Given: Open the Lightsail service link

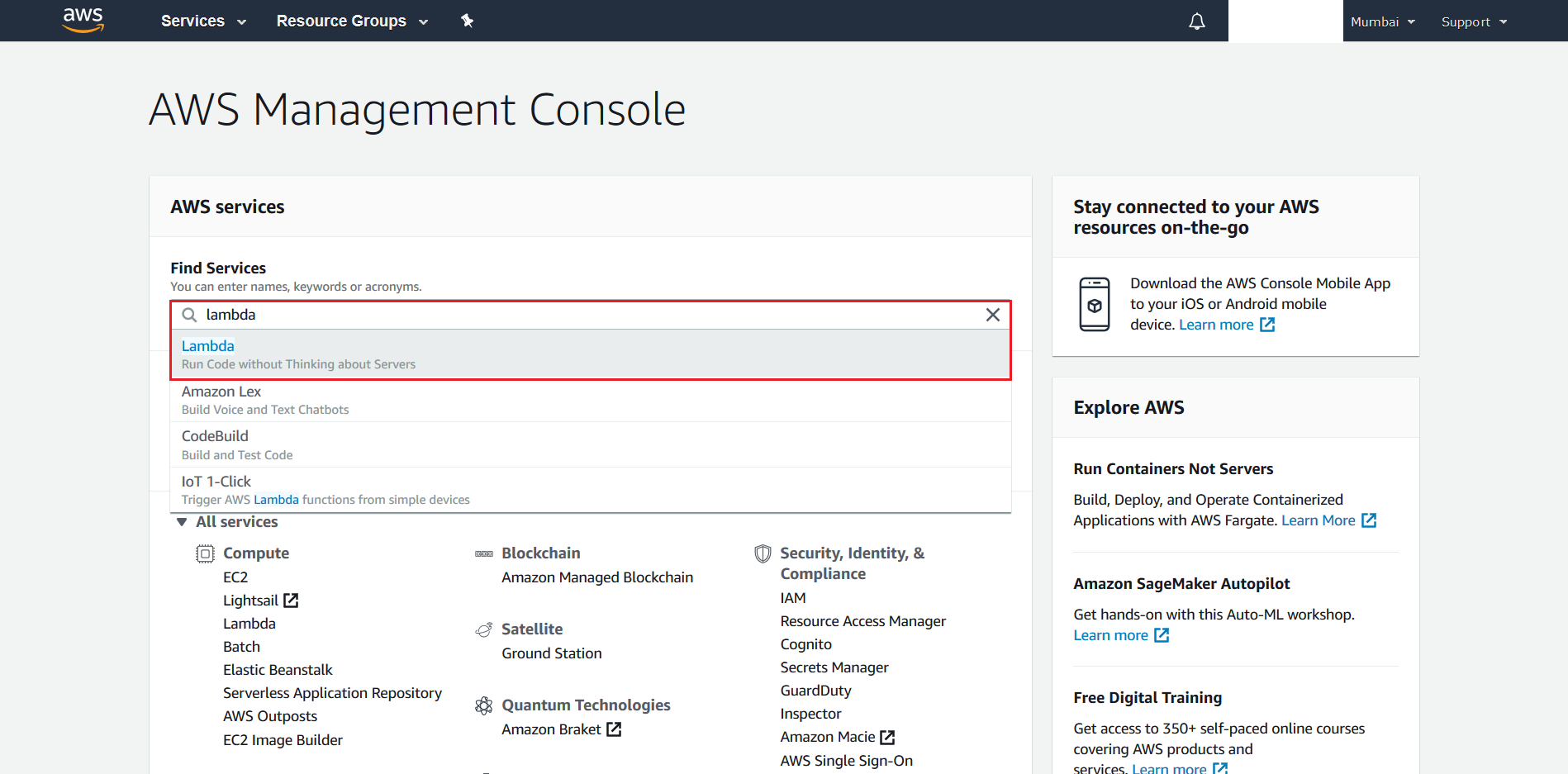Looking at the screenshot, I should click(250, 601).
